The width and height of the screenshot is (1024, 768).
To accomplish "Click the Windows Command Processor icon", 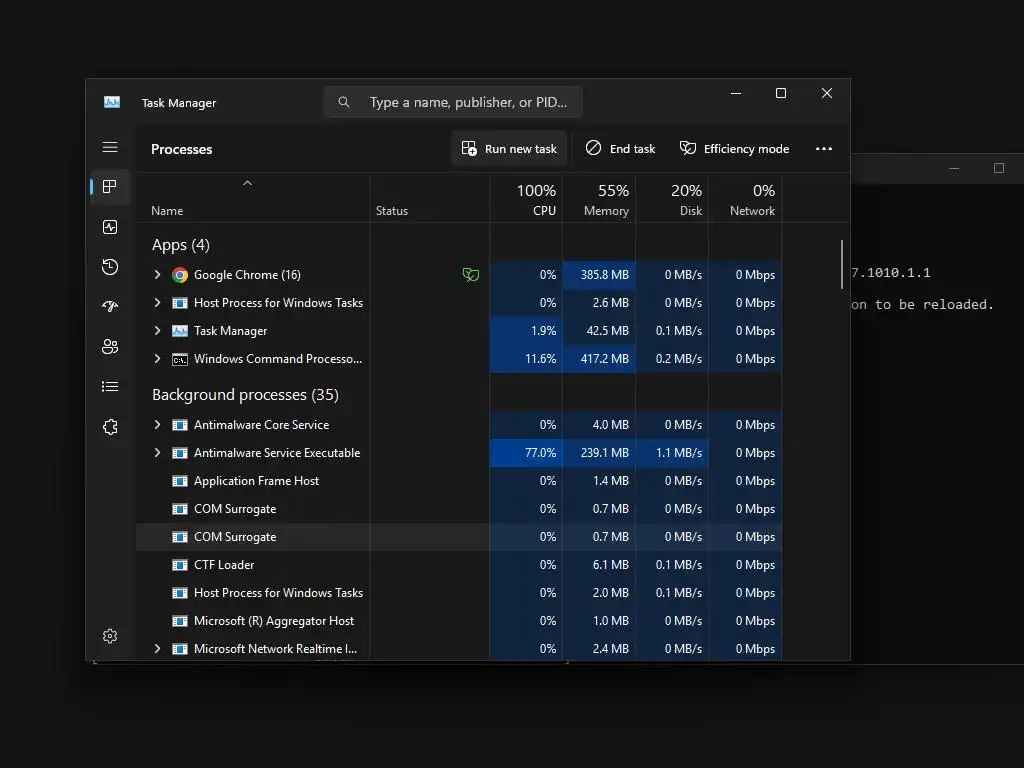I will point(180,359).
